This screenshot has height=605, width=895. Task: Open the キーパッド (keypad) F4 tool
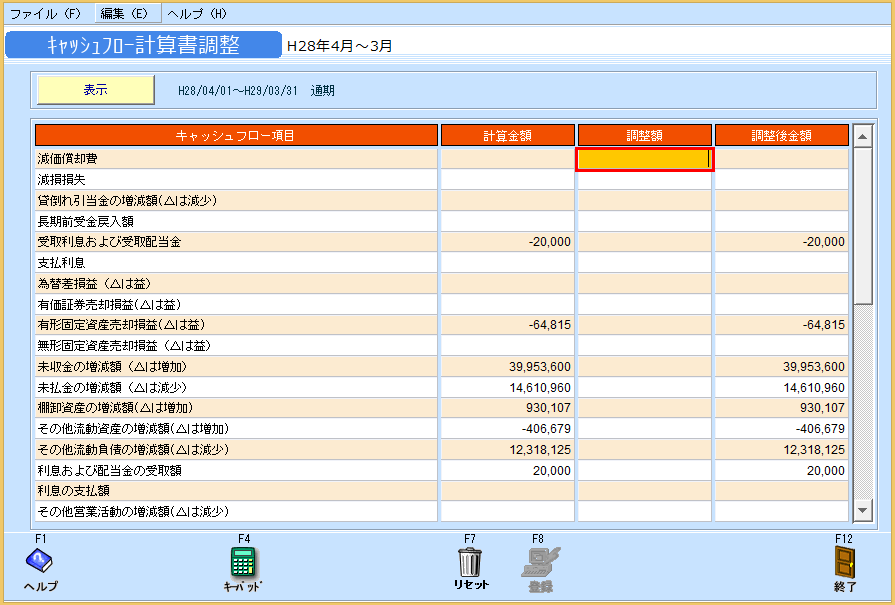pyautogui.click(x=241, y=560)
